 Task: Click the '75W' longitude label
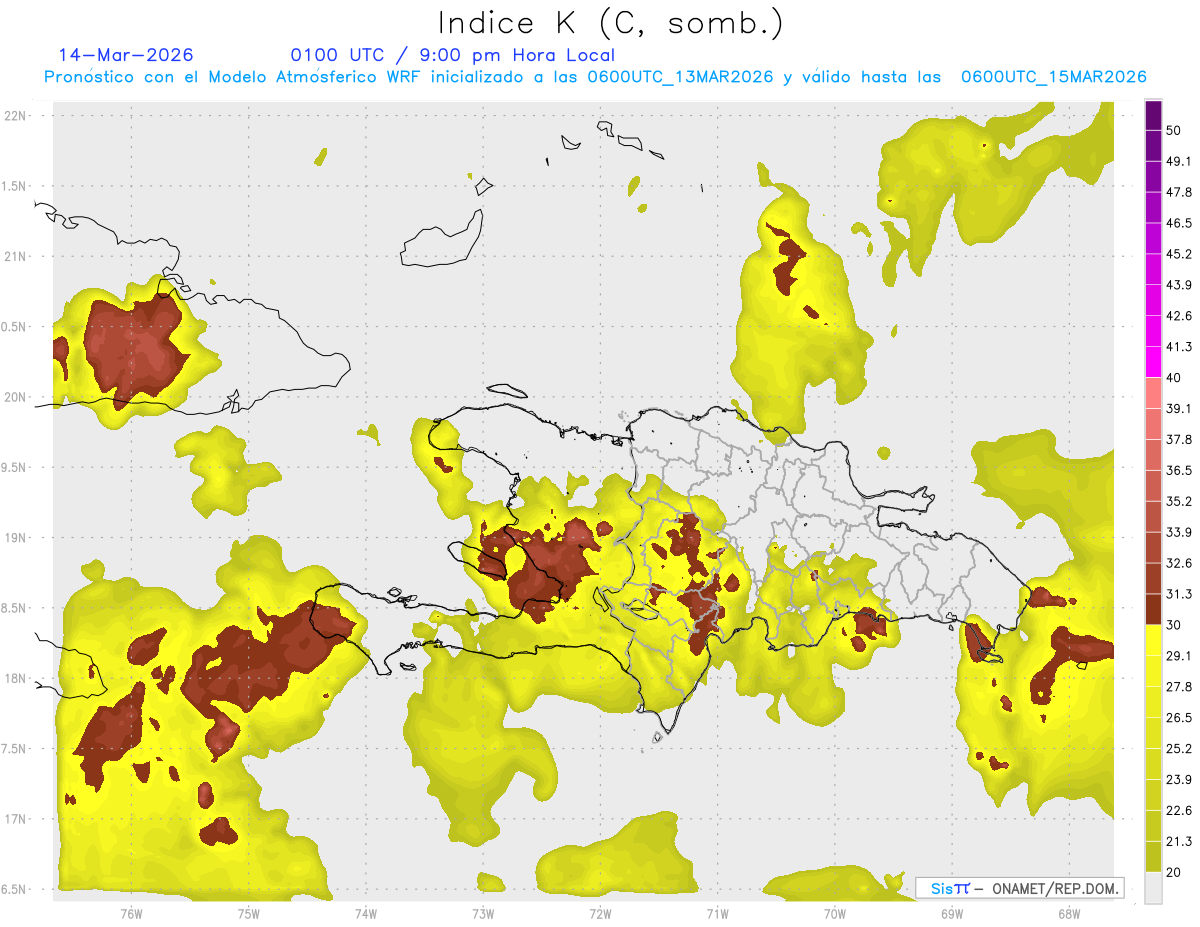249,914
